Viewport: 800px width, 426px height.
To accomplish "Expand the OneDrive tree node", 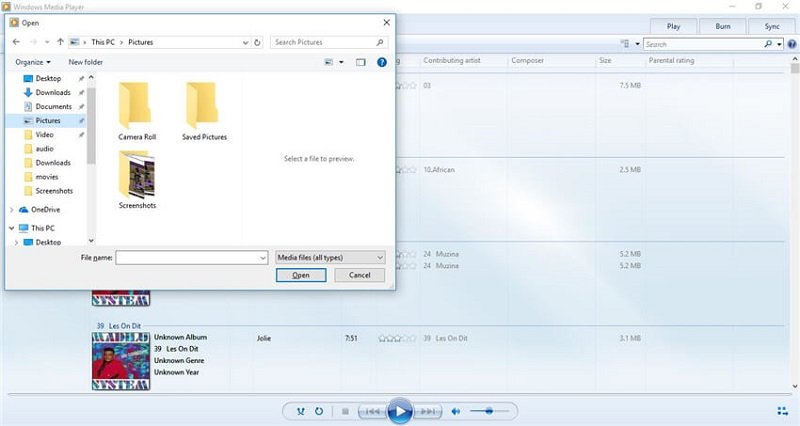I will [x=12, y=210].
